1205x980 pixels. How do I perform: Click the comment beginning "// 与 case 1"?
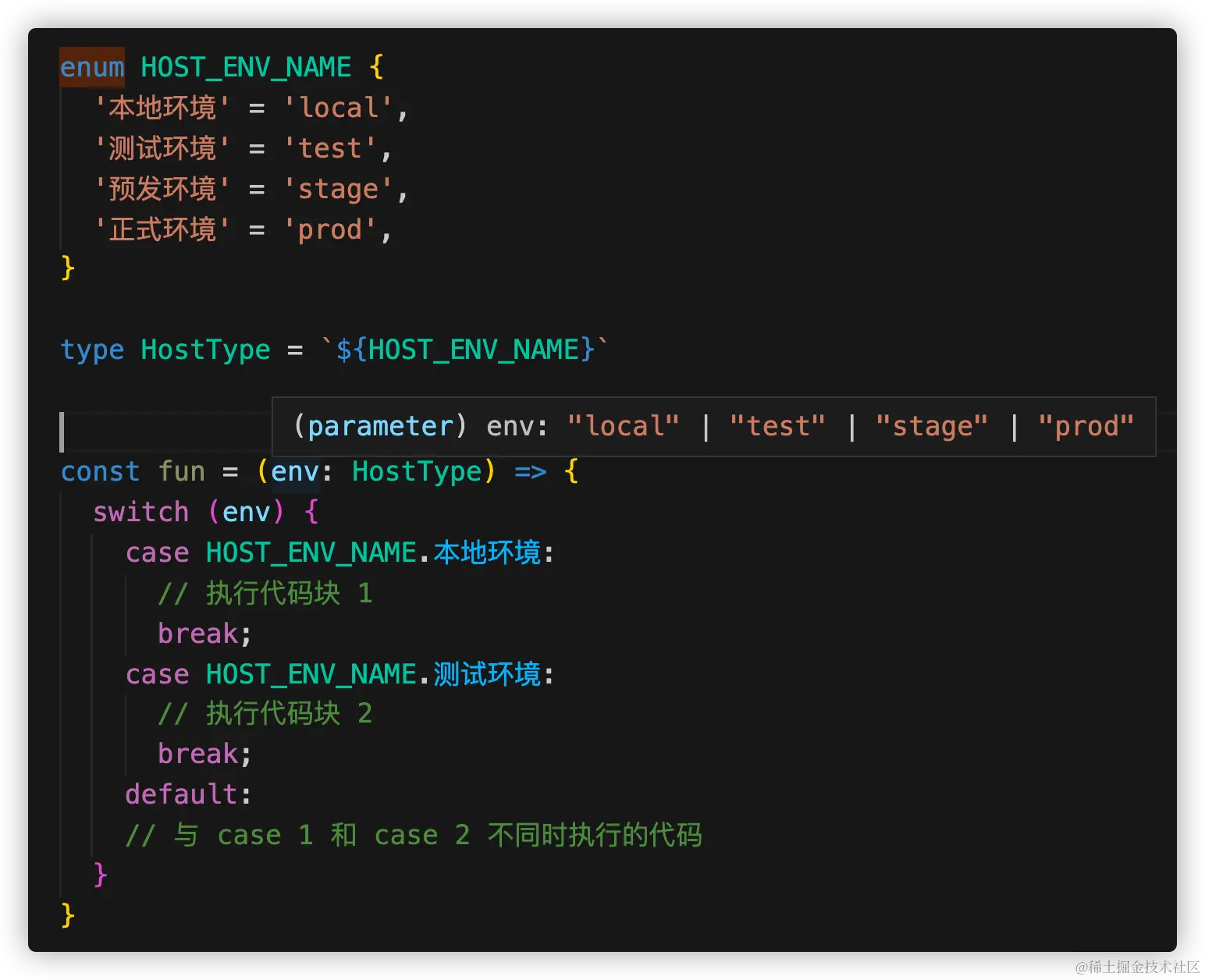414,835
